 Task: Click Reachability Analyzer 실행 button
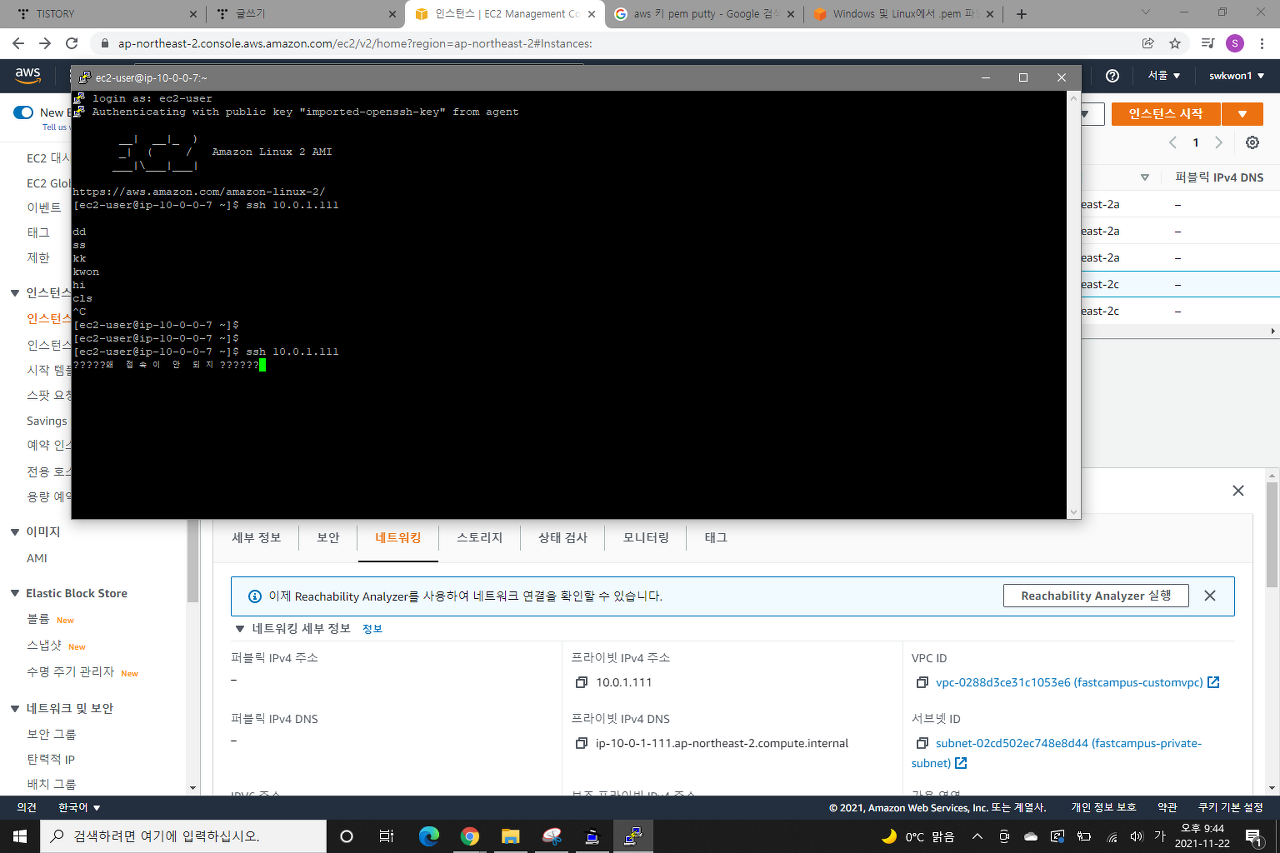(x=1095, y=595)
